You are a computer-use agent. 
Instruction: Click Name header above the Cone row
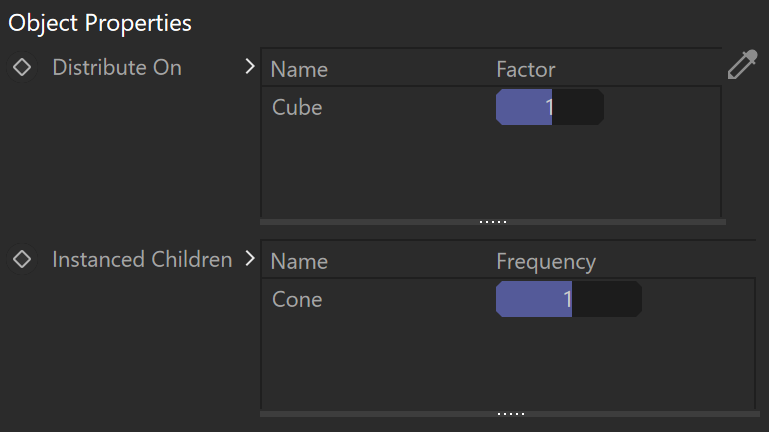point(299,261)
